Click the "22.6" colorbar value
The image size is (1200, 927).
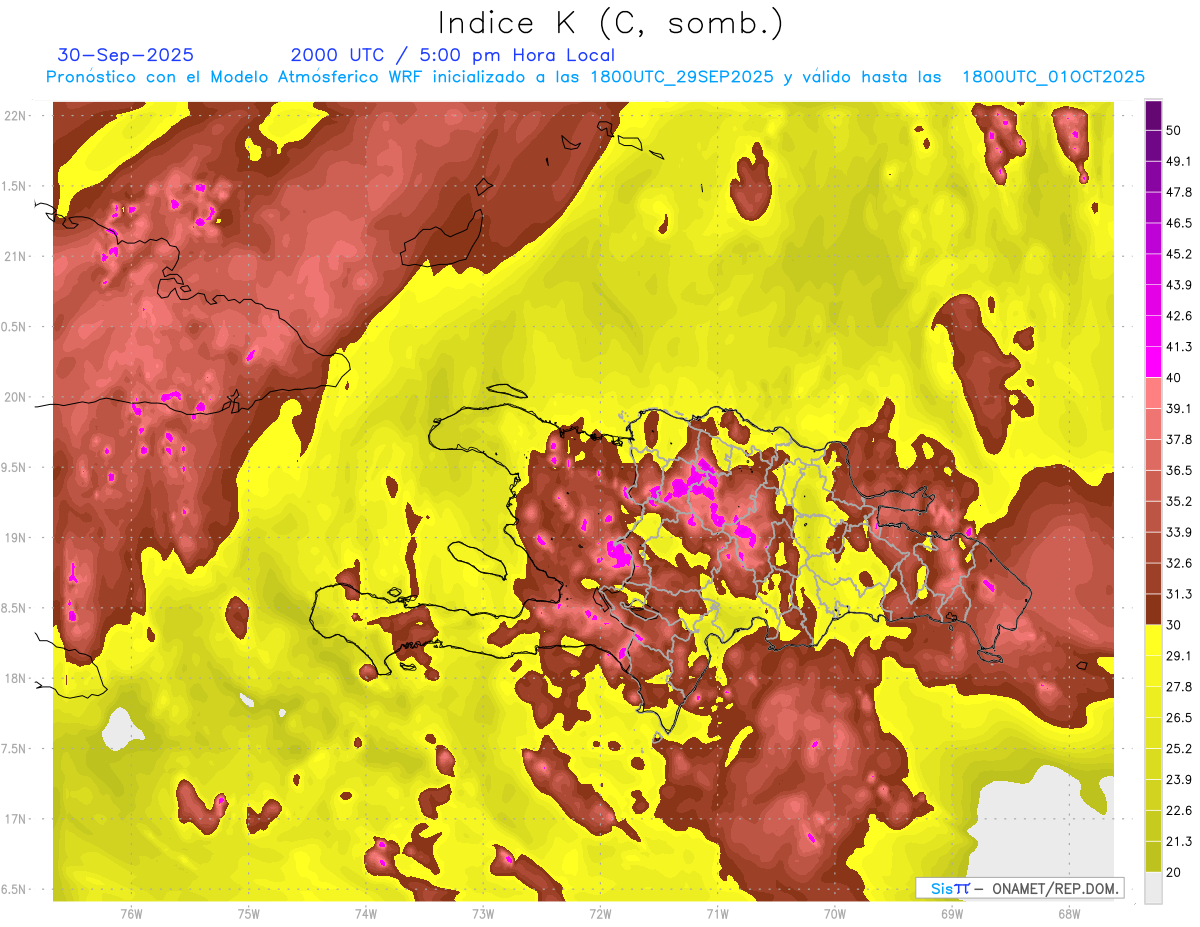point(1180,810)
